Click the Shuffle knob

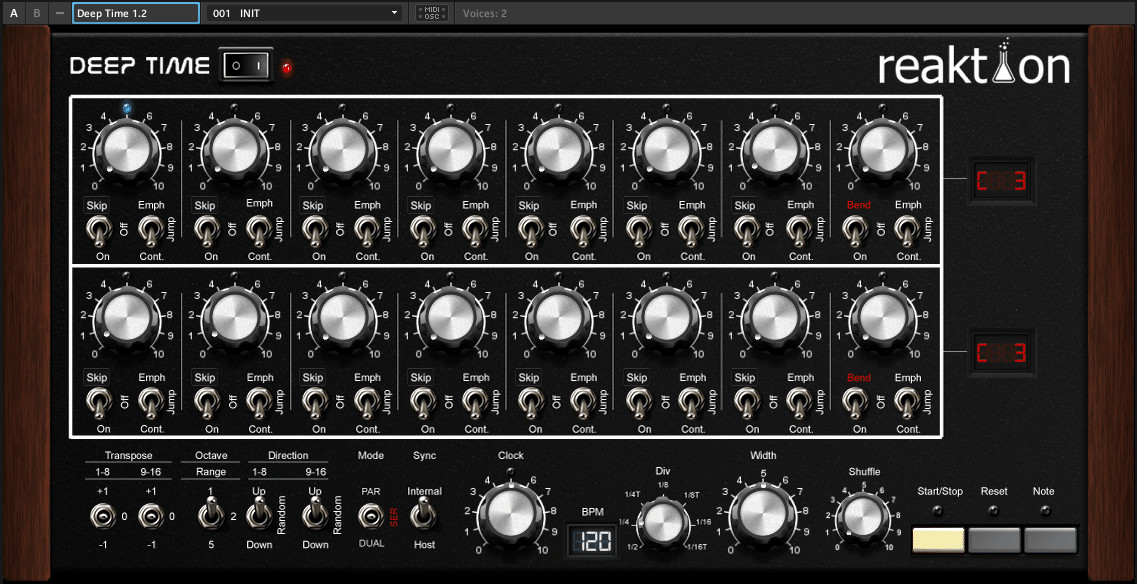[x=864, y=518]
